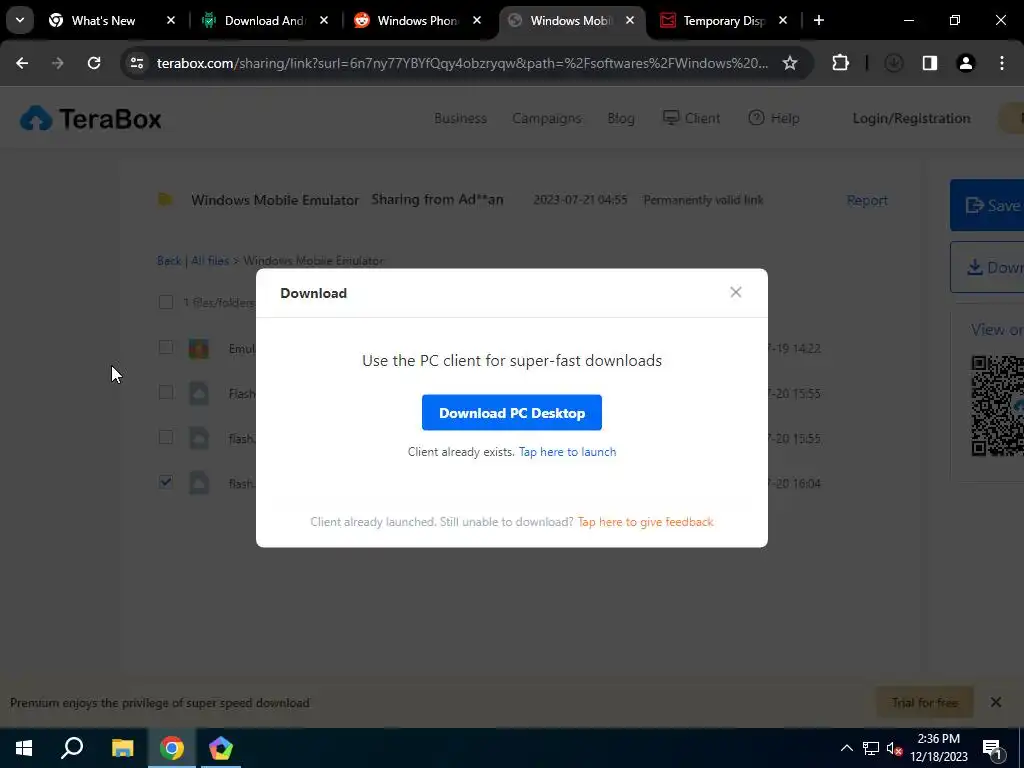Open Chrome downloads icon
This screenshot has height=768, width=1024.
(x=893, y=63)
